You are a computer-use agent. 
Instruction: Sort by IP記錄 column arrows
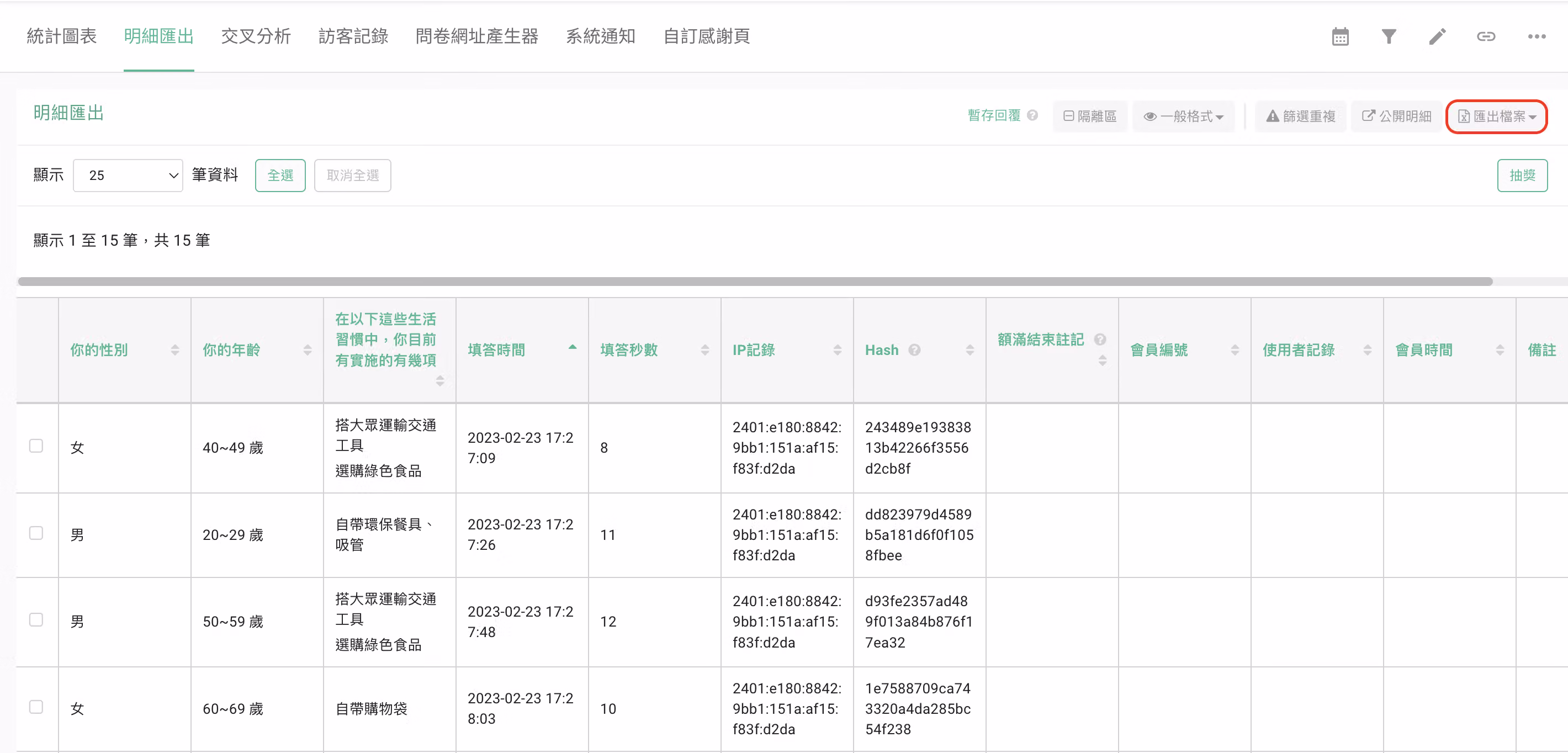pyautogui.click(x=838, y=350)
